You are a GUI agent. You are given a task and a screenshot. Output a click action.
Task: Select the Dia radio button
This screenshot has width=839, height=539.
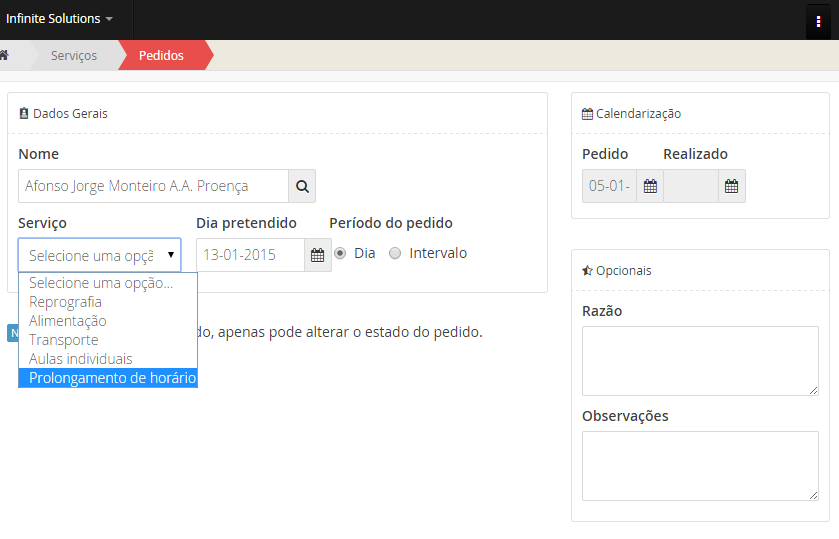341,254
